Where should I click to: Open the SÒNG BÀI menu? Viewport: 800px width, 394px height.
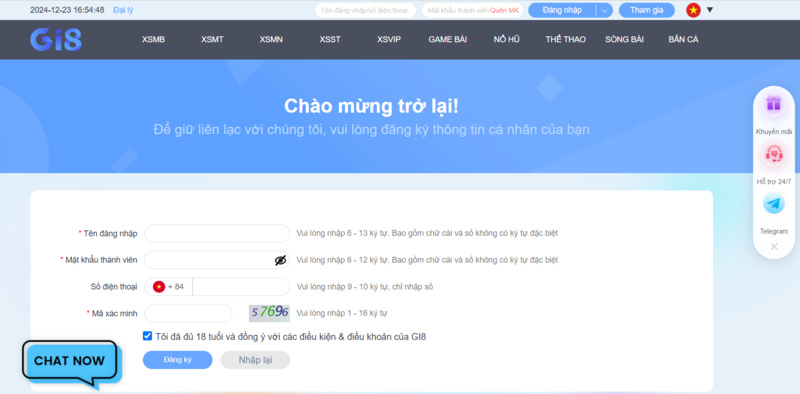pyautogui.click(x=624, y=39)
